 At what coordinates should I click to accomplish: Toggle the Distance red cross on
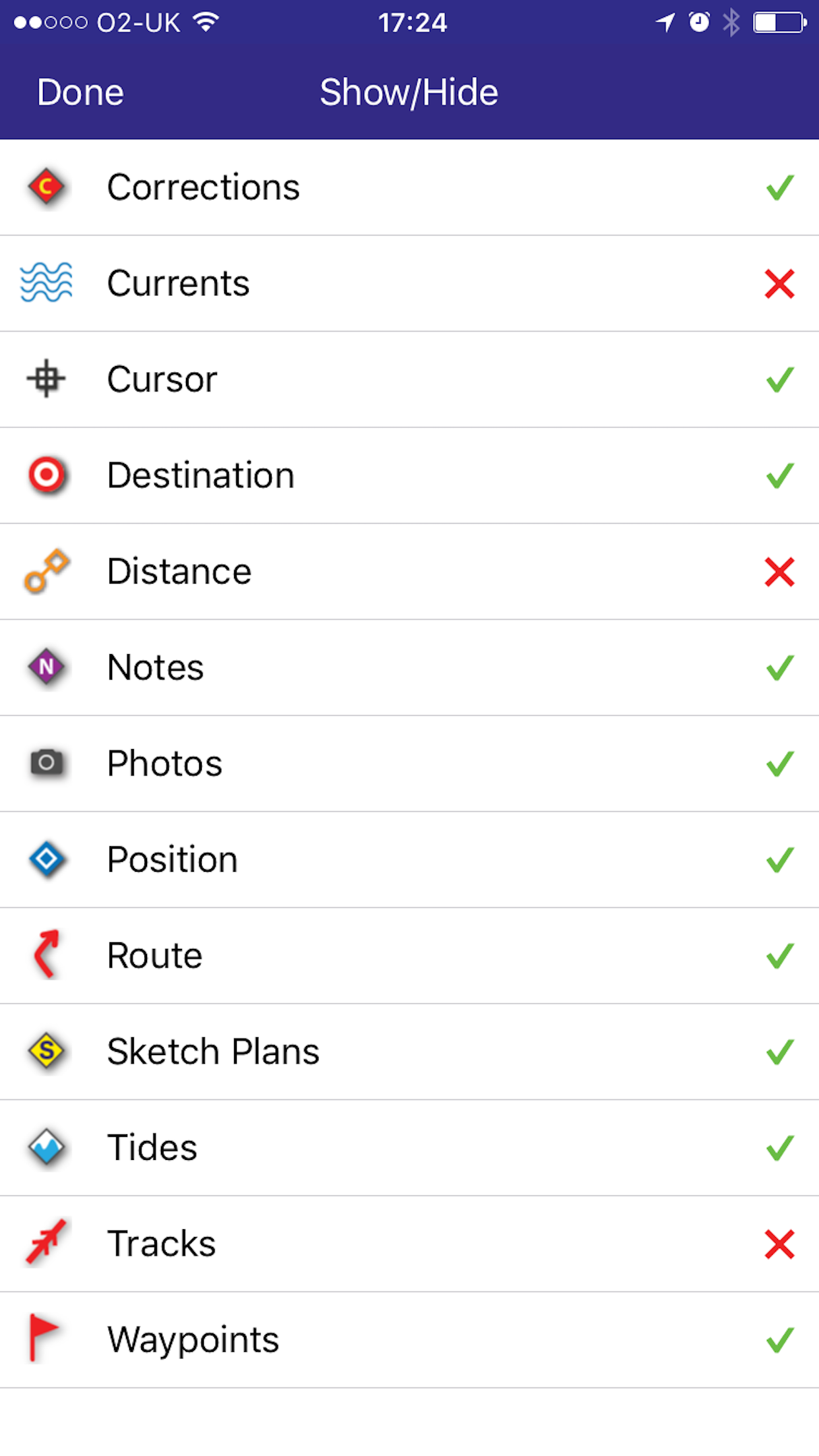779,572
